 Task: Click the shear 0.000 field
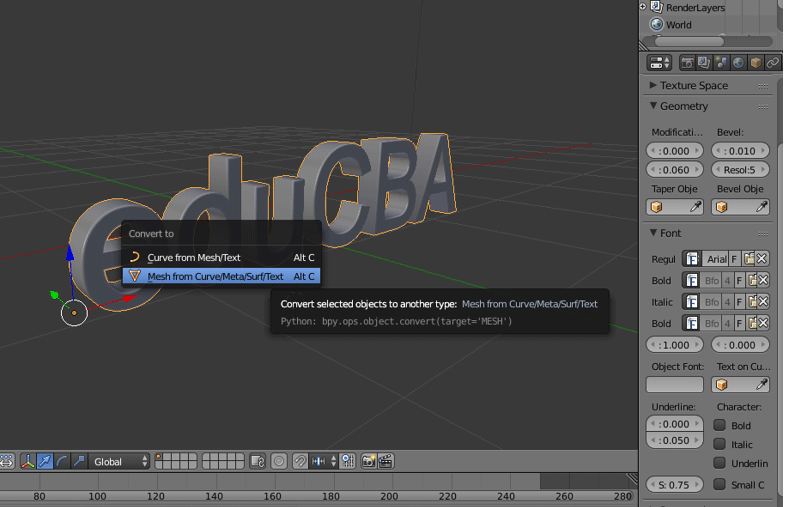point(740,345)
